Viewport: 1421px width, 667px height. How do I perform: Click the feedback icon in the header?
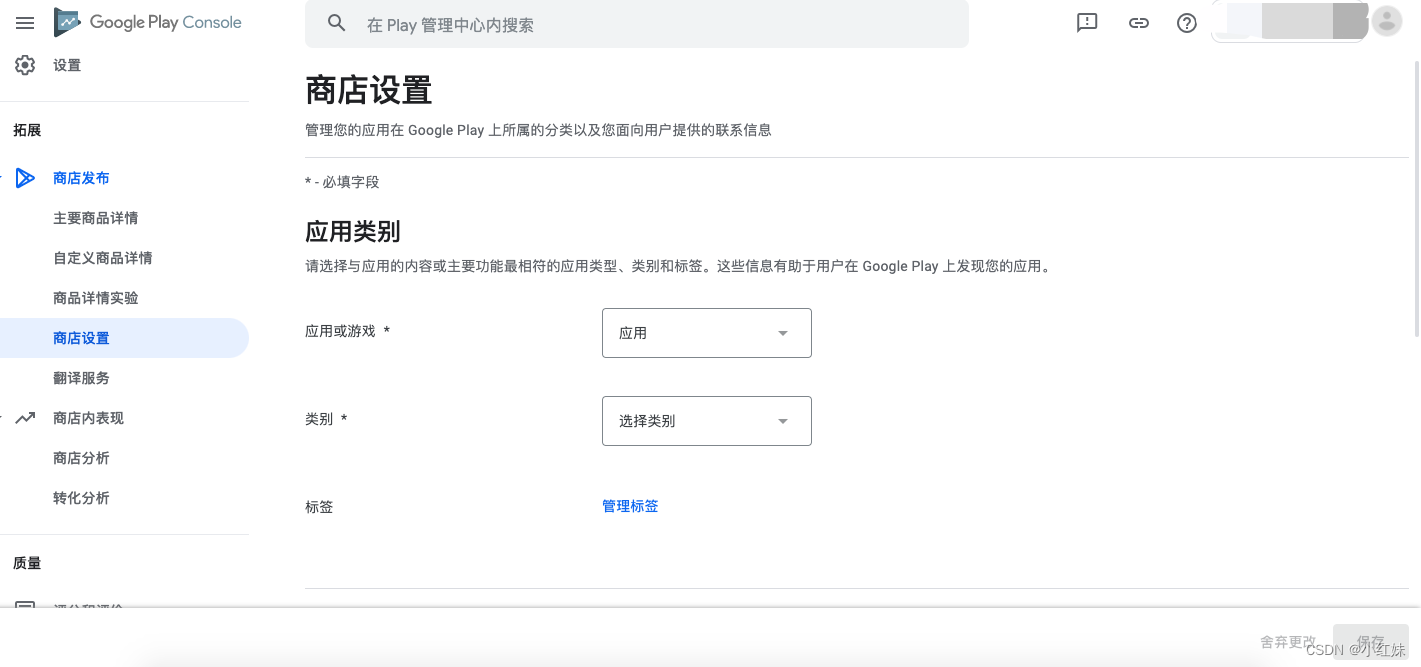click(1087, 23)
